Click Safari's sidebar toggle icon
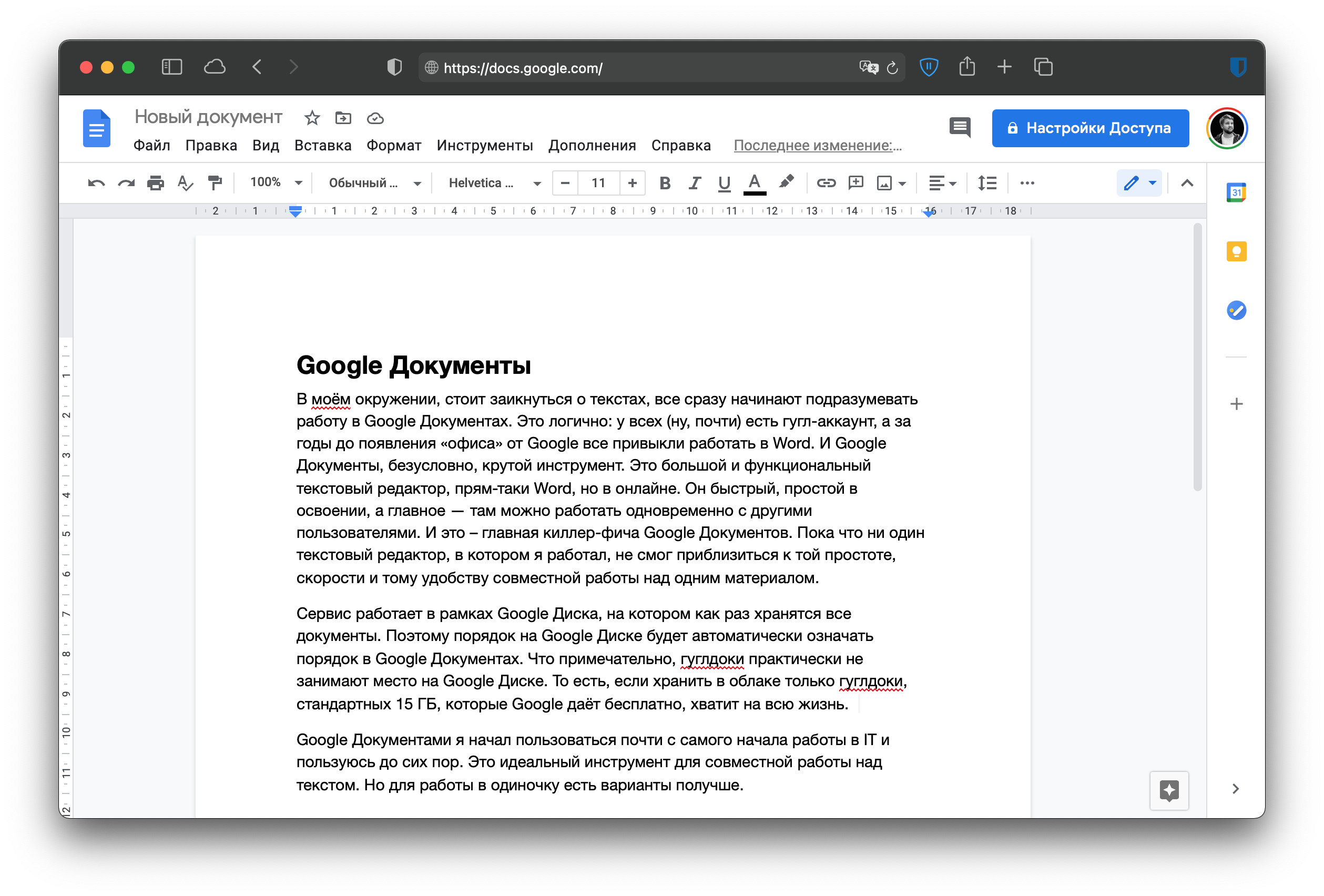The height and width of the screenshot is (896, 1324). pyautogui.click(x=171, y=67)
